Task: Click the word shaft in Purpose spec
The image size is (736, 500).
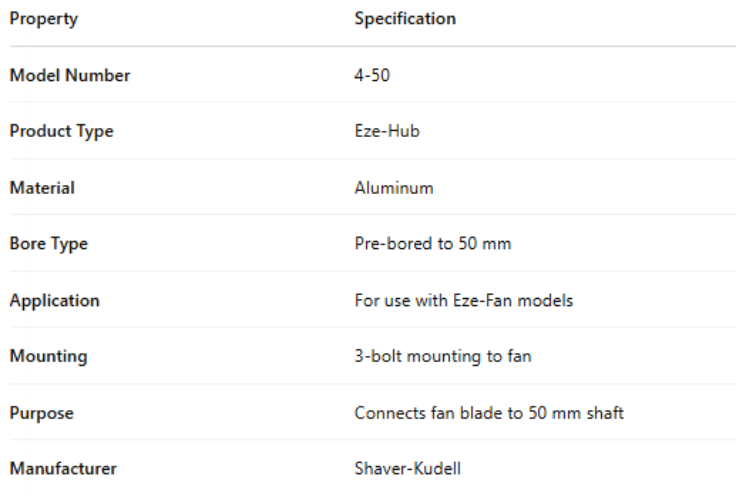Action: click(606, 411)
